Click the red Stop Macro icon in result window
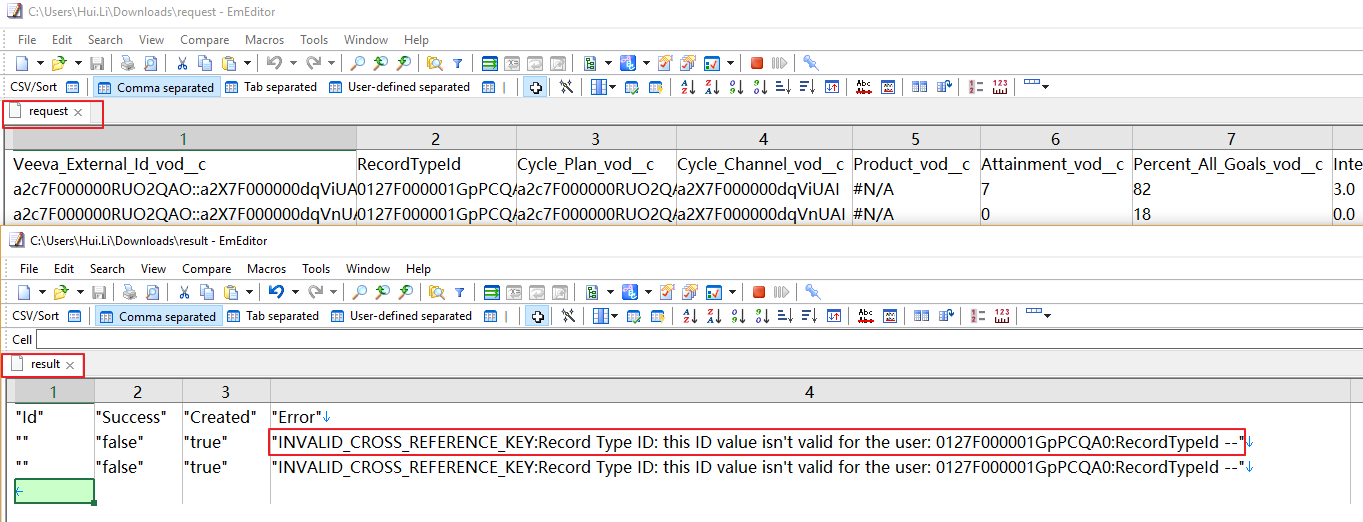Screen dimensions: 1363x522 [759, 292]
